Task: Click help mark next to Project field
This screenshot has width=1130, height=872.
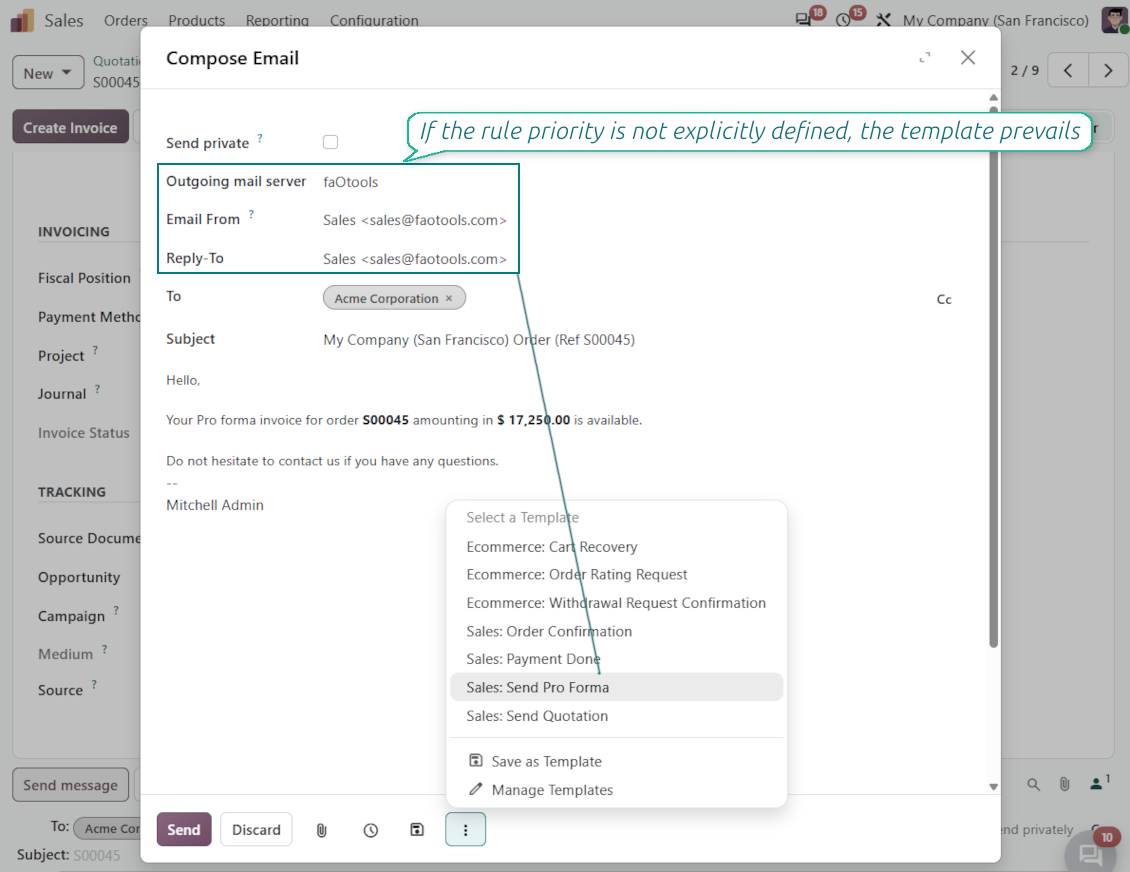Action: pos(95,350)
